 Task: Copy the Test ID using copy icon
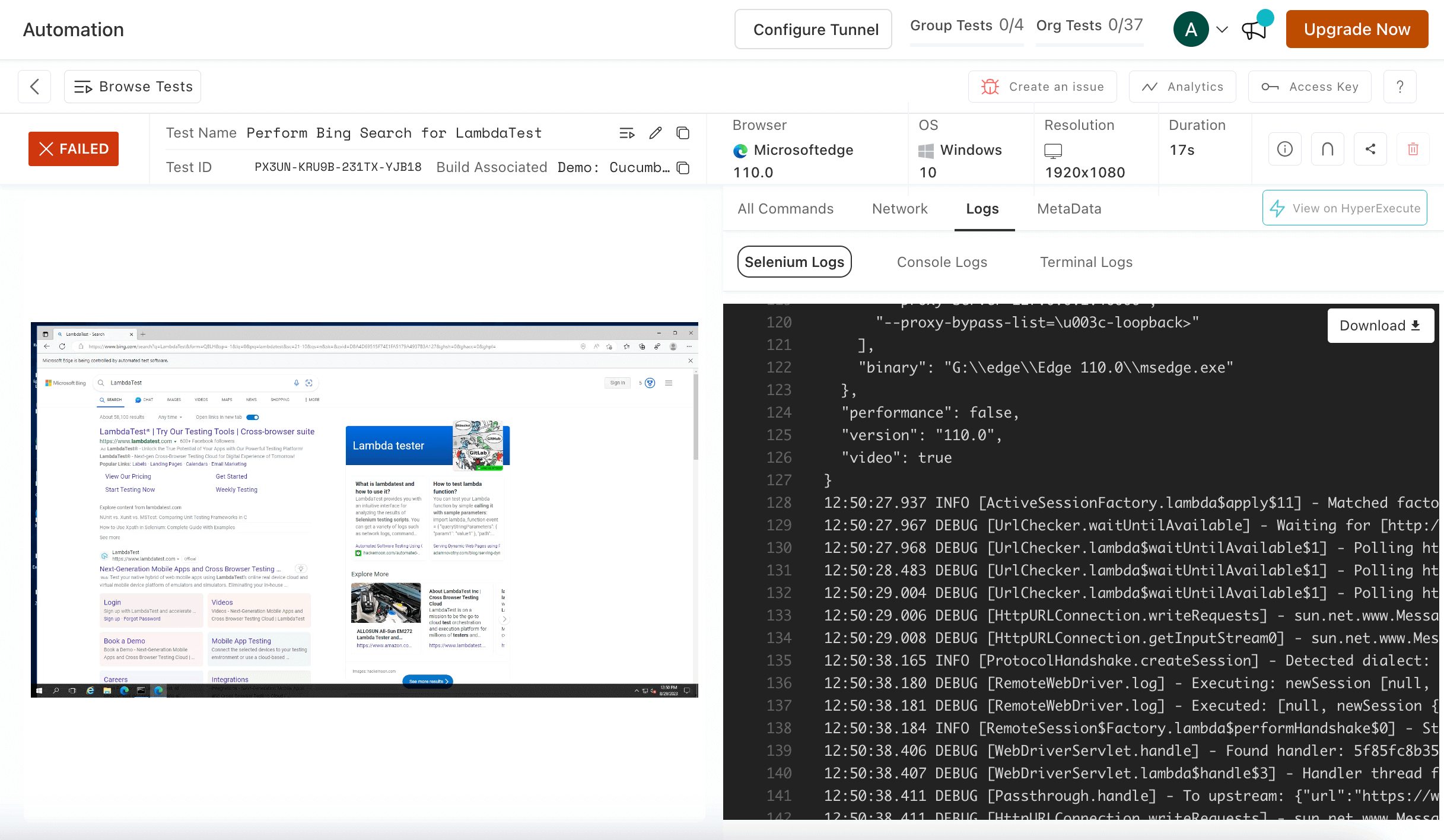683,168
